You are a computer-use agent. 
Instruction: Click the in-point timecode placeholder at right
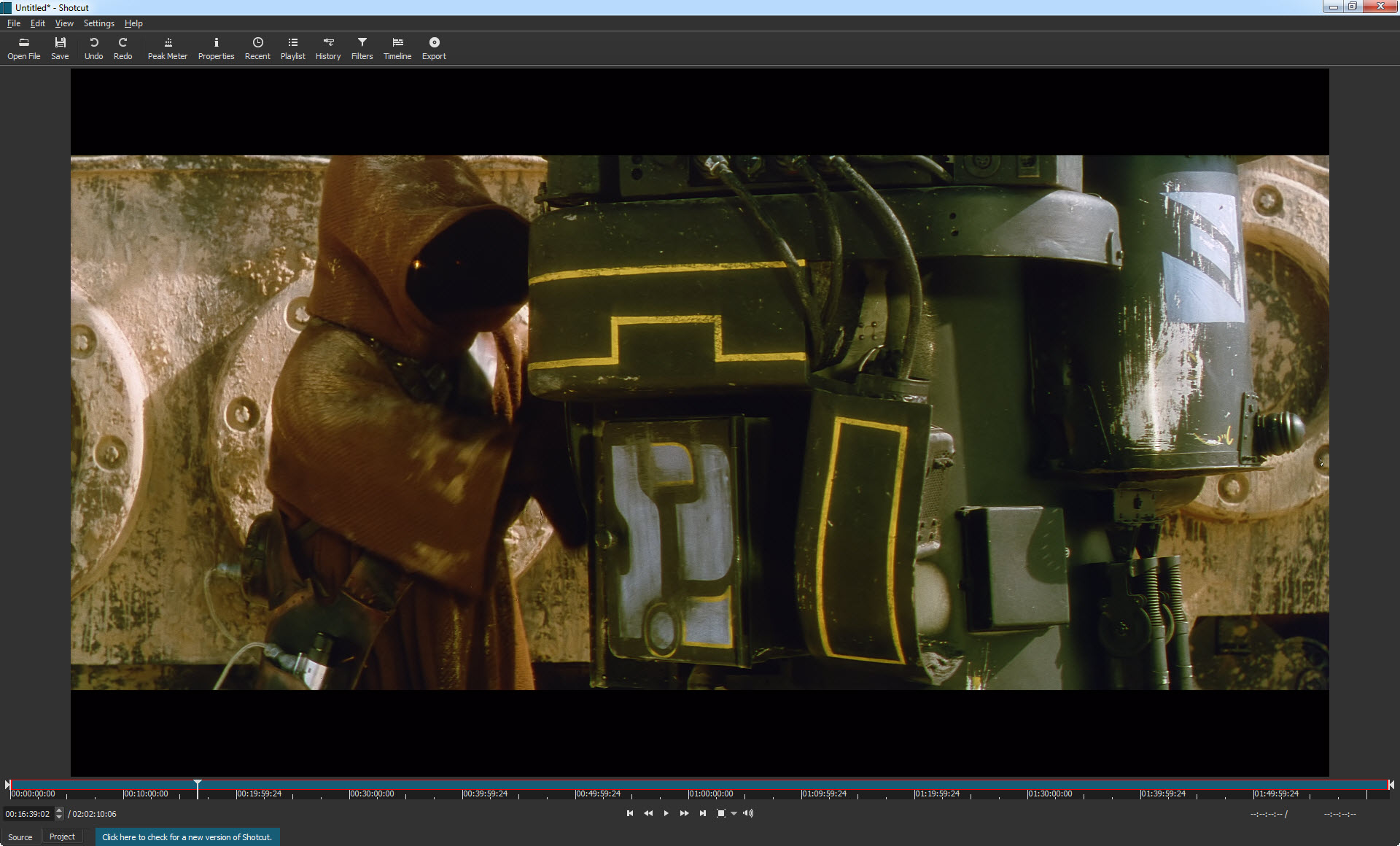1267,814
